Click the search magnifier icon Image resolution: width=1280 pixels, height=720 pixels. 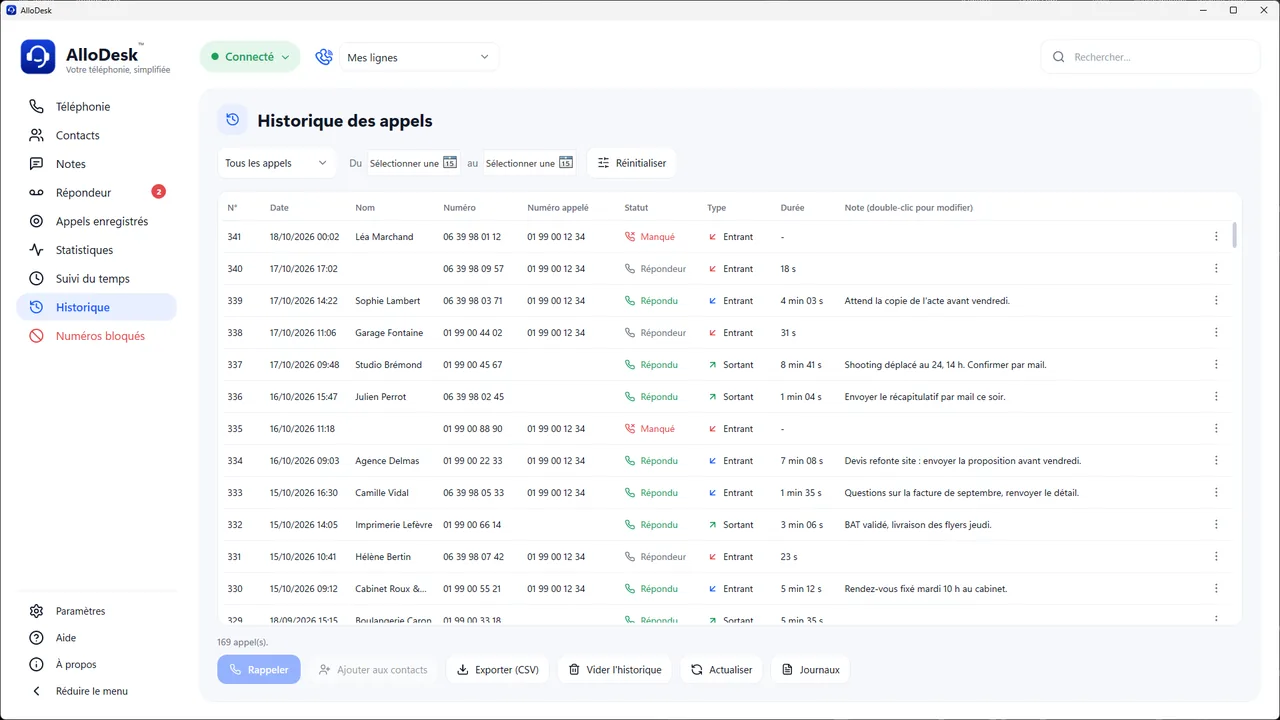pos(1059,57)
